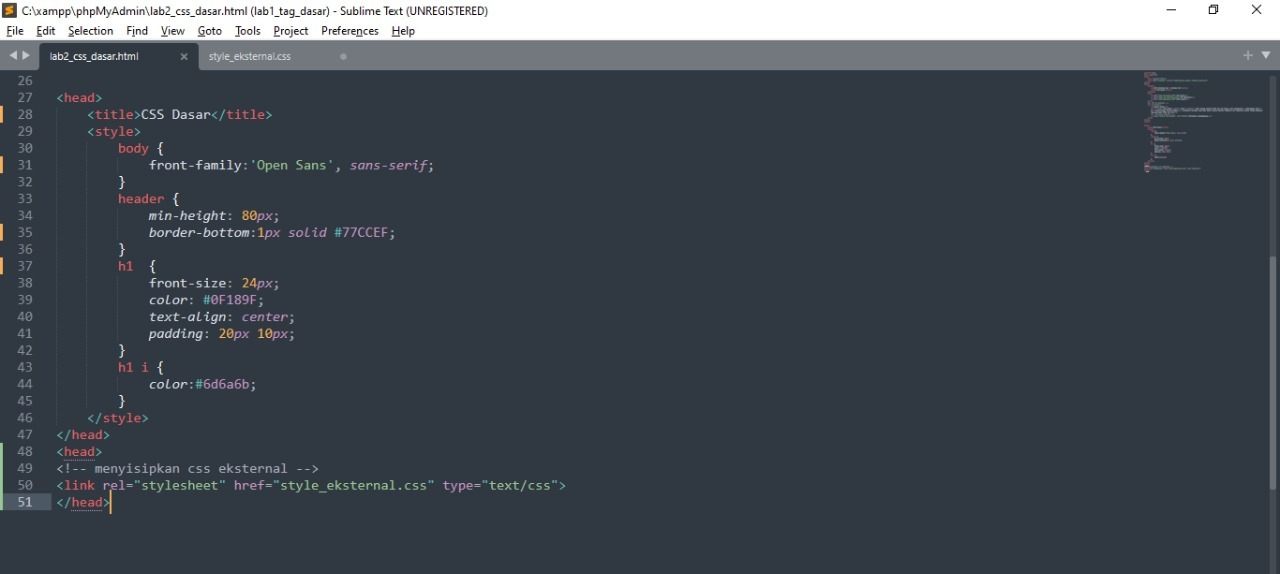Click the closing </head> tag on line 51
The height and width of the screenshot is (574, 1280).
click(x=83, y=502)
